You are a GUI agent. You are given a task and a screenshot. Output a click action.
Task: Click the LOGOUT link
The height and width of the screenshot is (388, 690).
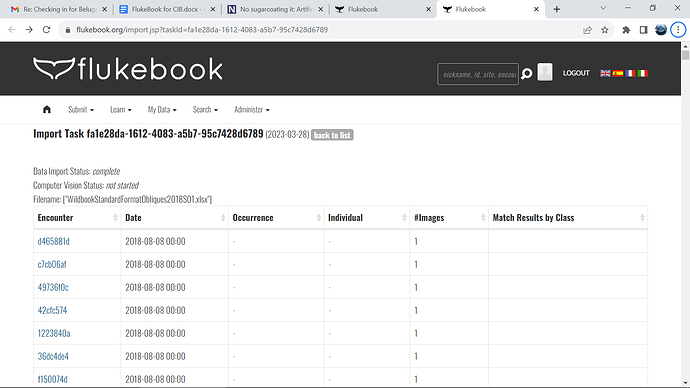point(576,73)
